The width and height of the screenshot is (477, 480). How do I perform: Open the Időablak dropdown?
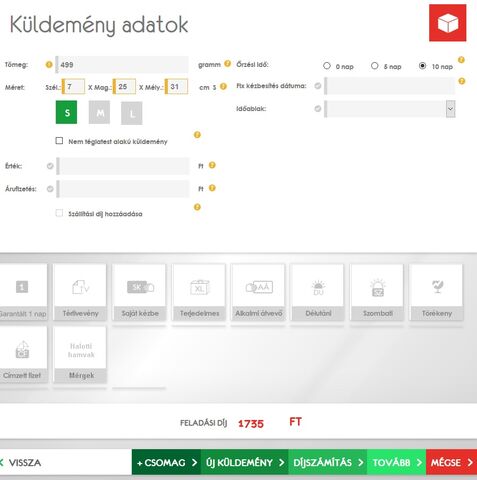pyautogui.click(x=450, y=109)
